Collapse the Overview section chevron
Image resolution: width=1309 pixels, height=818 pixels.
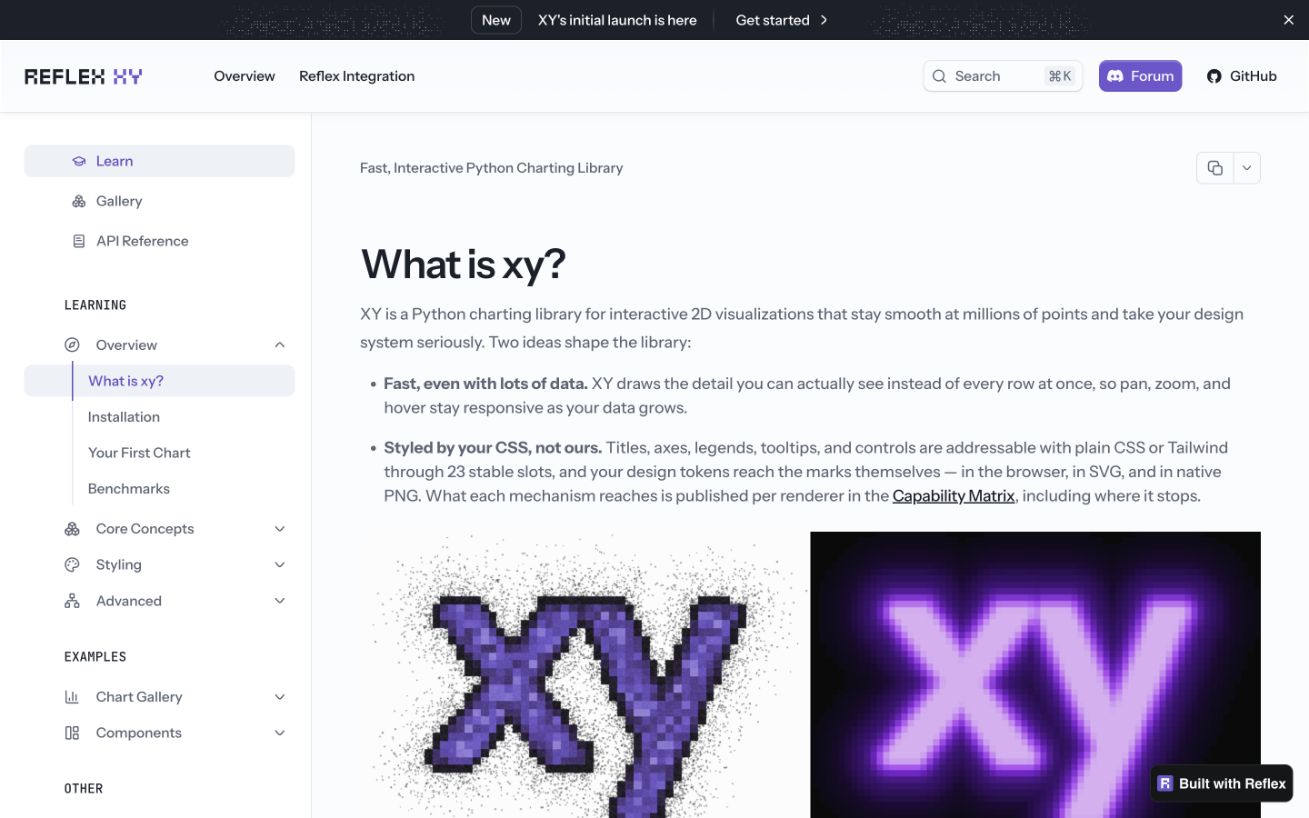[280, 345]
